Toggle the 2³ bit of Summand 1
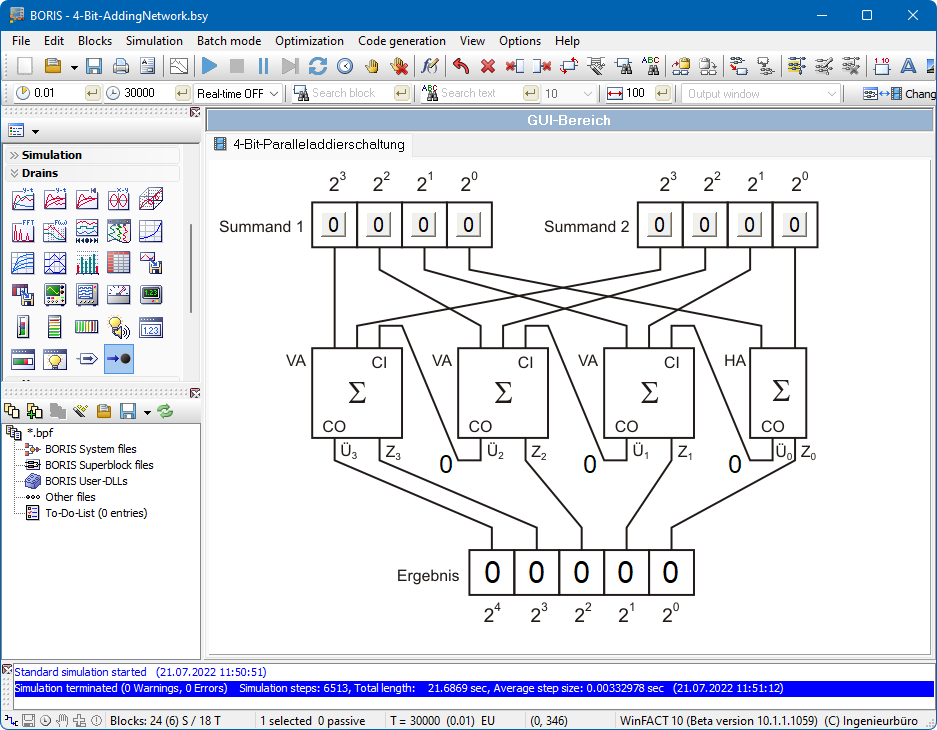Screen dimensions: 937x730 pos(333,224)
